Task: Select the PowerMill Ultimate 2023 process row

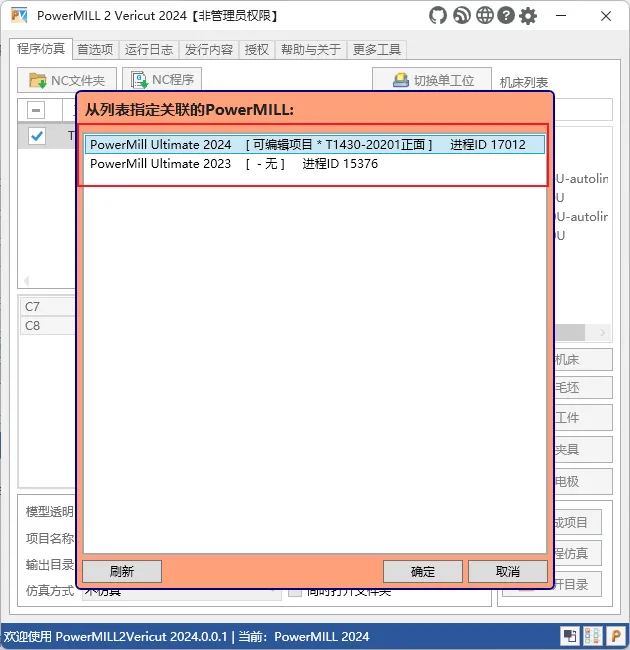Action: [x=315, y=164]
